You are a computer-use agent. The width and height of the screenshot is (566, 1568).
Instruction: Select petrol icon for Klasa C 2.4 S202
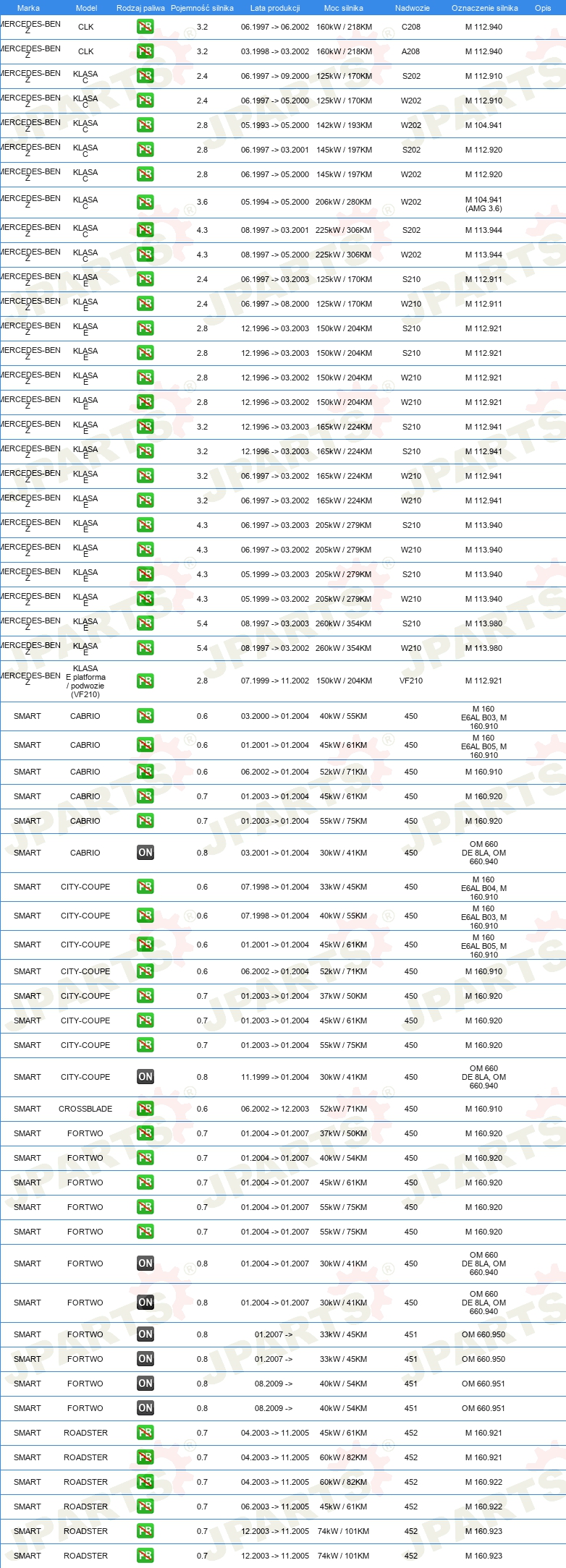(145, 76)
